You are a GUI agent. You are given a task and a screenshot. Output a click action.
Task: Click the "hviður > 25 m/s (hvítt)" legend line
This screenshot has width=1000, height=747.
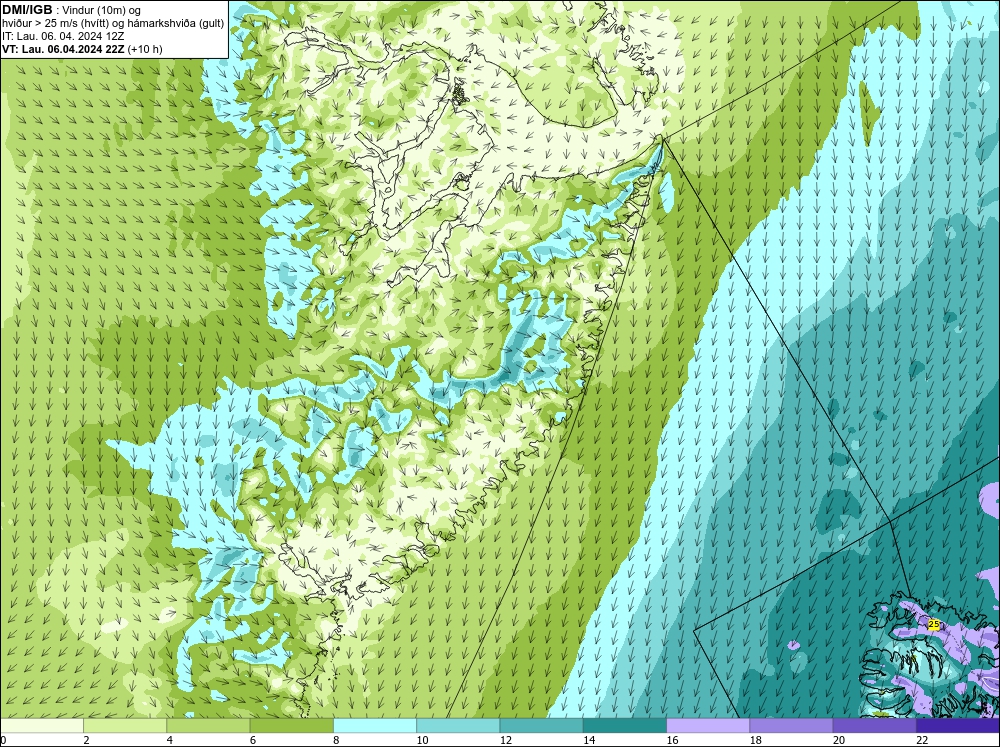click(x=55, y=23)
